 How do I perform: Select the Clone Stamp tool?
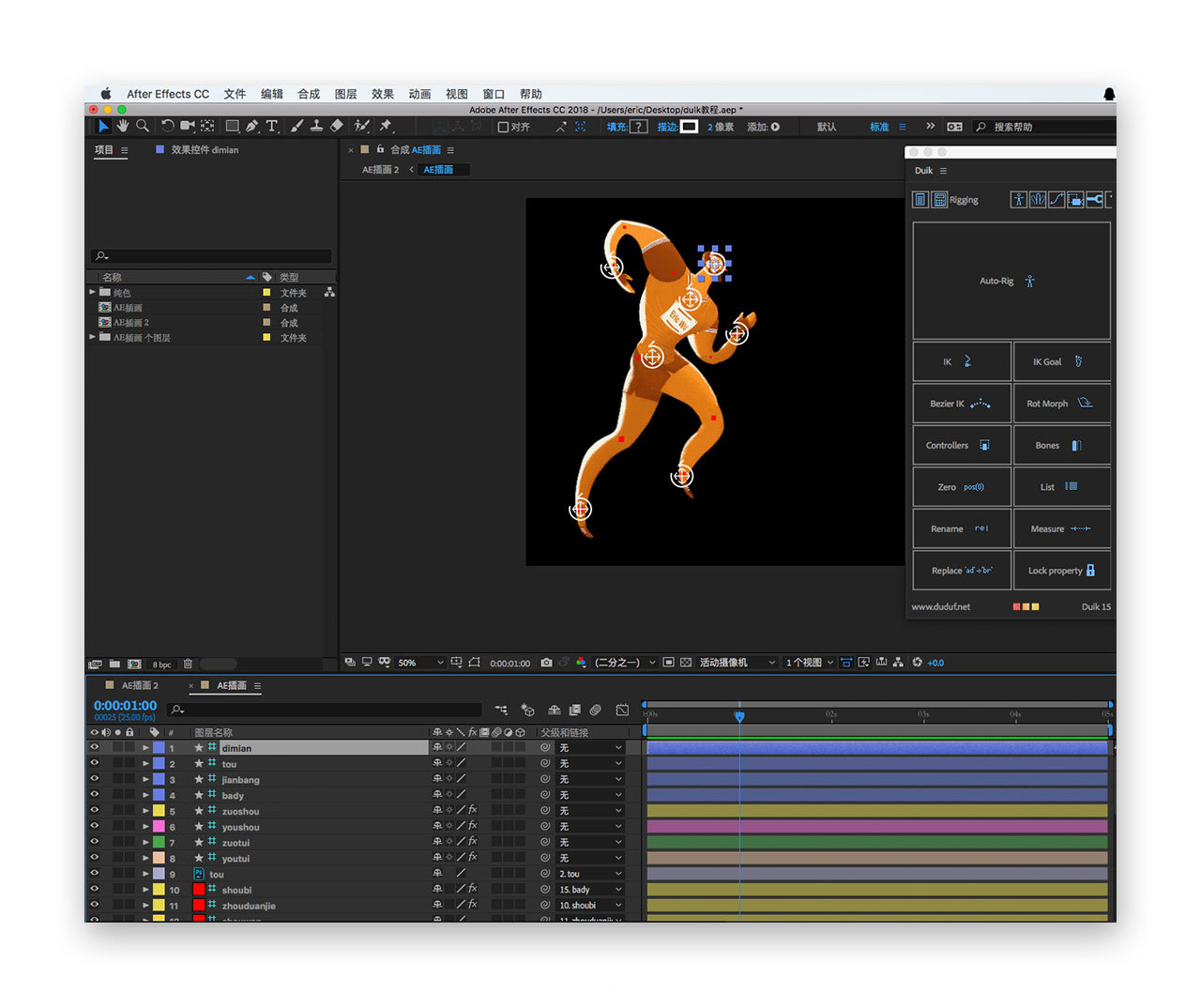316,126
